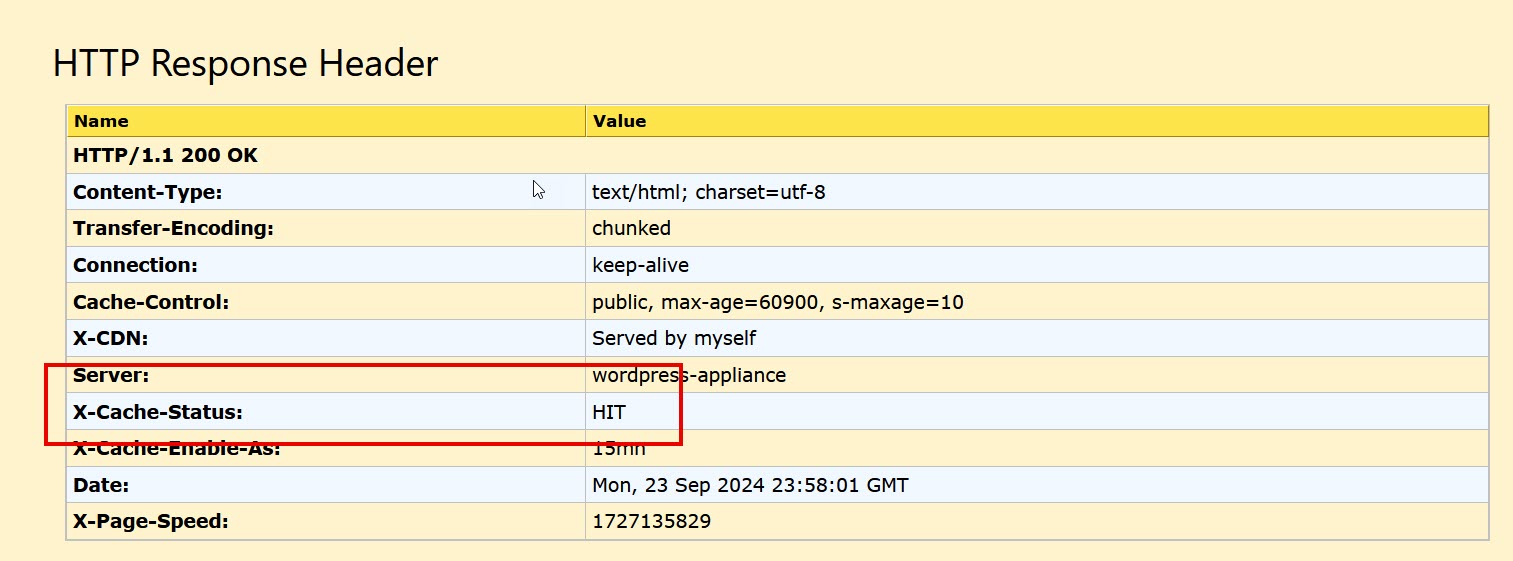Click the Served by myself value
Viewport: 1513px width, 561px height.
tap(674, 338)
